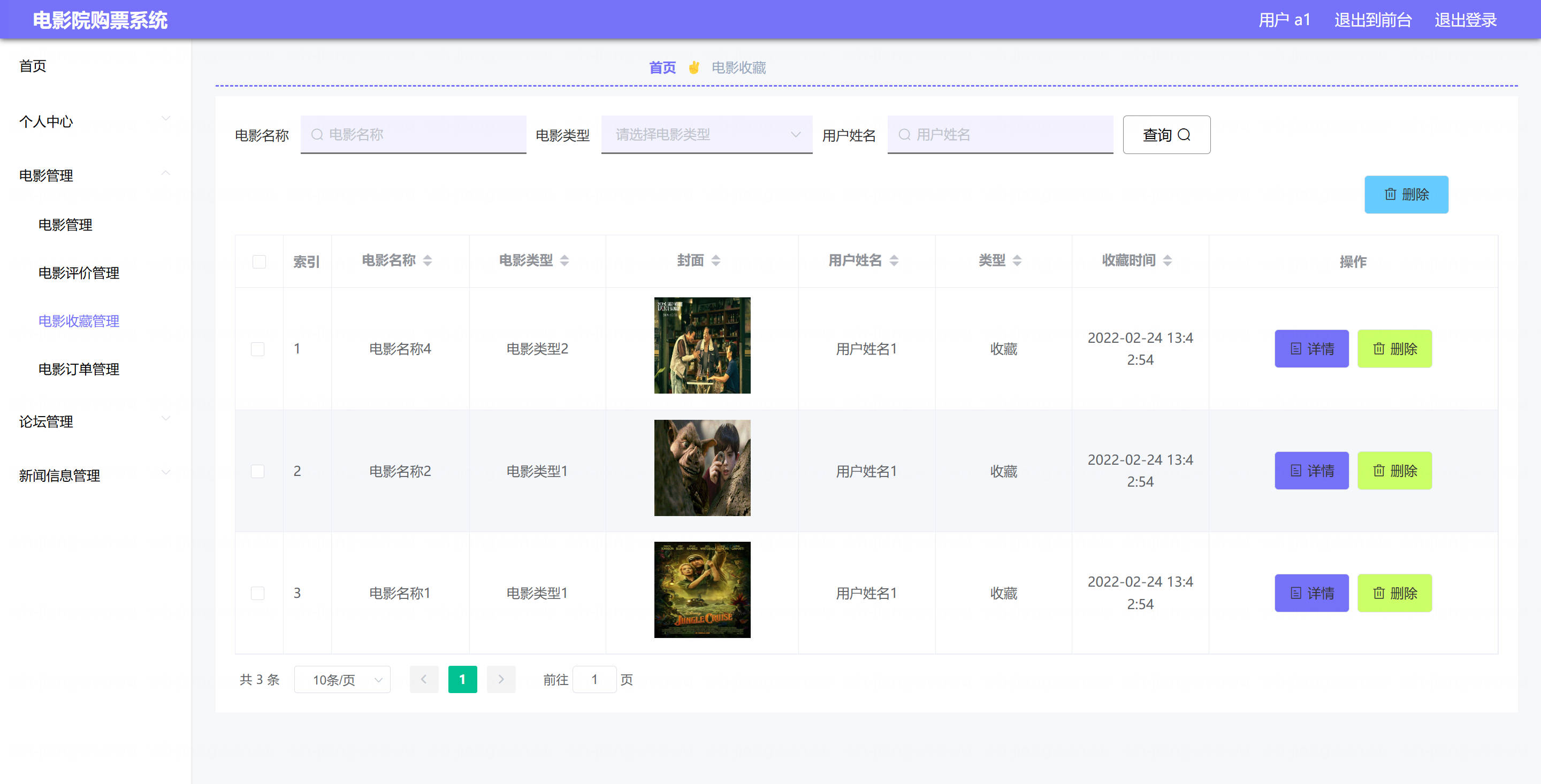The image size is (1541, 784).
Task: Go to previous page arrow
Action: pos(424,679)
